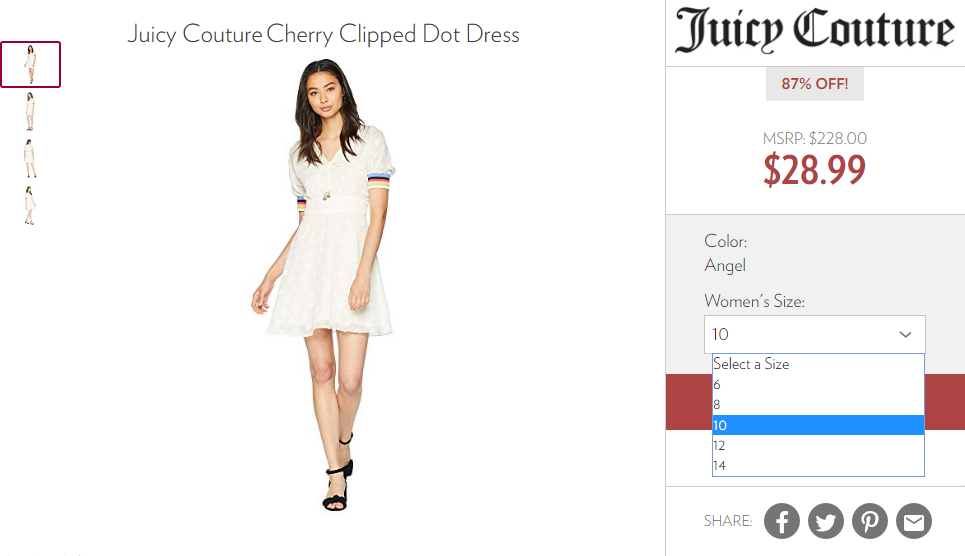Show the third dress thumbnail image
The height and width of the screenshot is (556, 965).
tap(30, 158)
